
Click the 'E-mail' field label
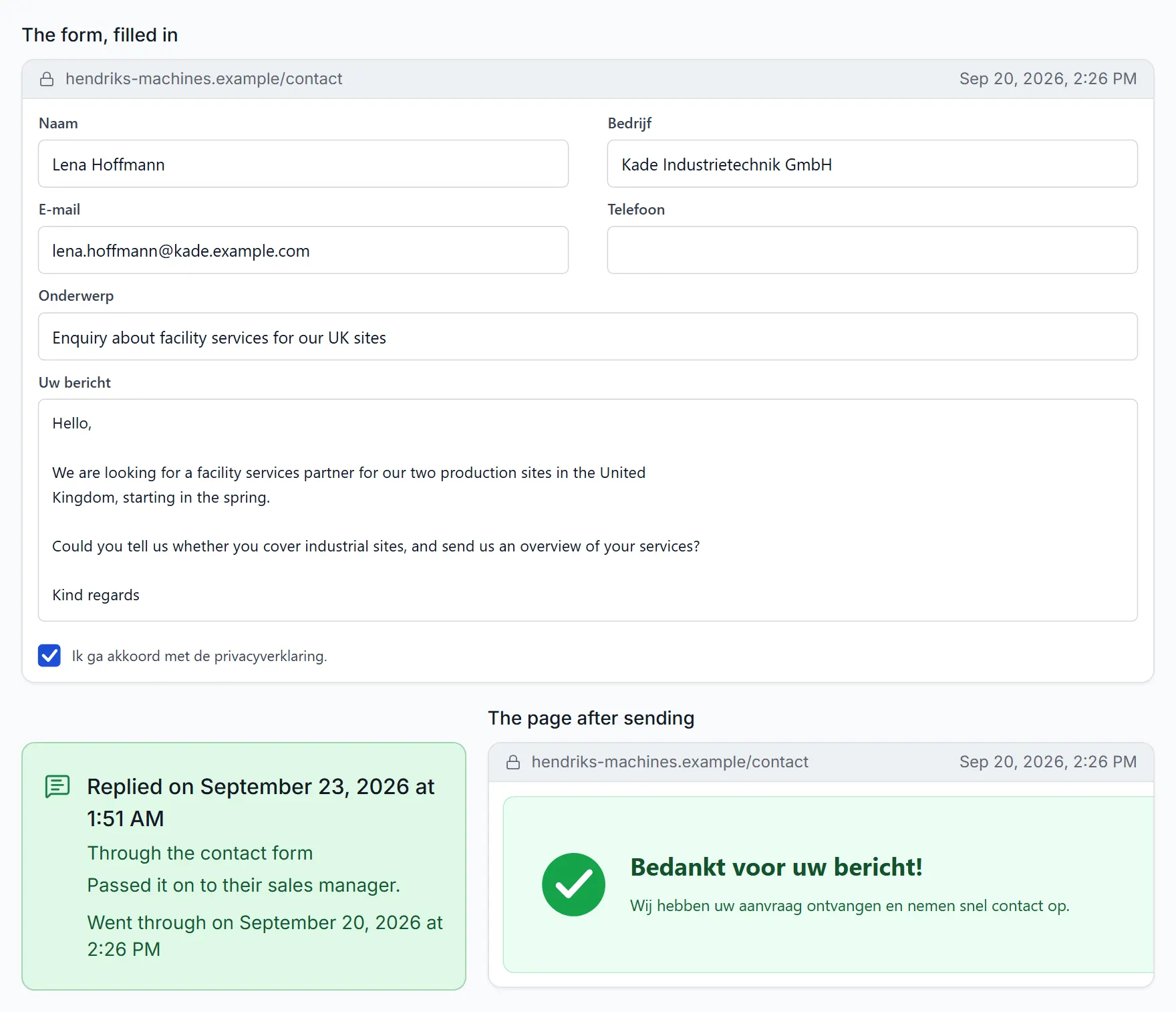[59, 209]
